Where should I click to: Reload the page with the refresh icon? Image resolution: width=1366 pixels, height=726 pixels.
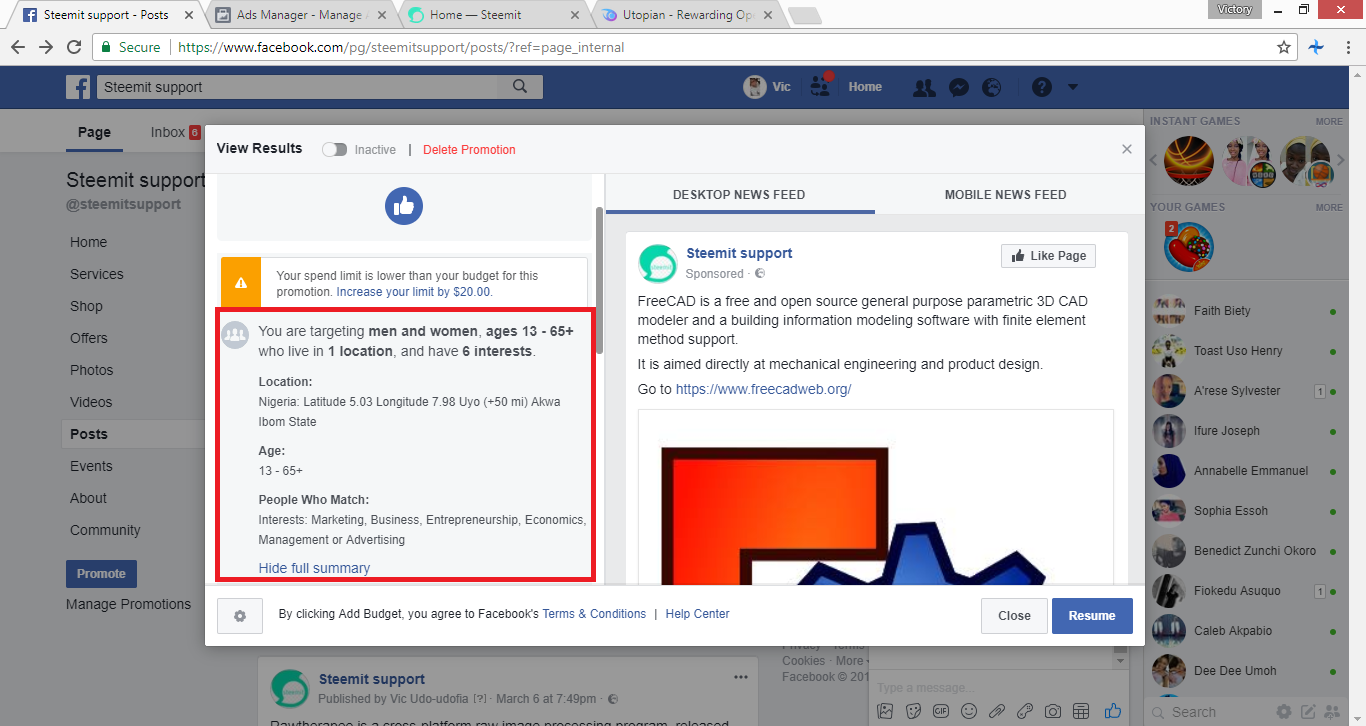click(74, 47)
